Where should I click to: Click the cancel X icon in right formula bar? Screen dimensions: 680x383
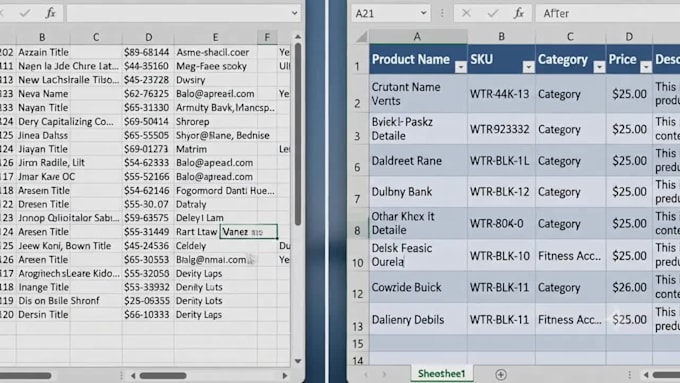tap(466, 13)
